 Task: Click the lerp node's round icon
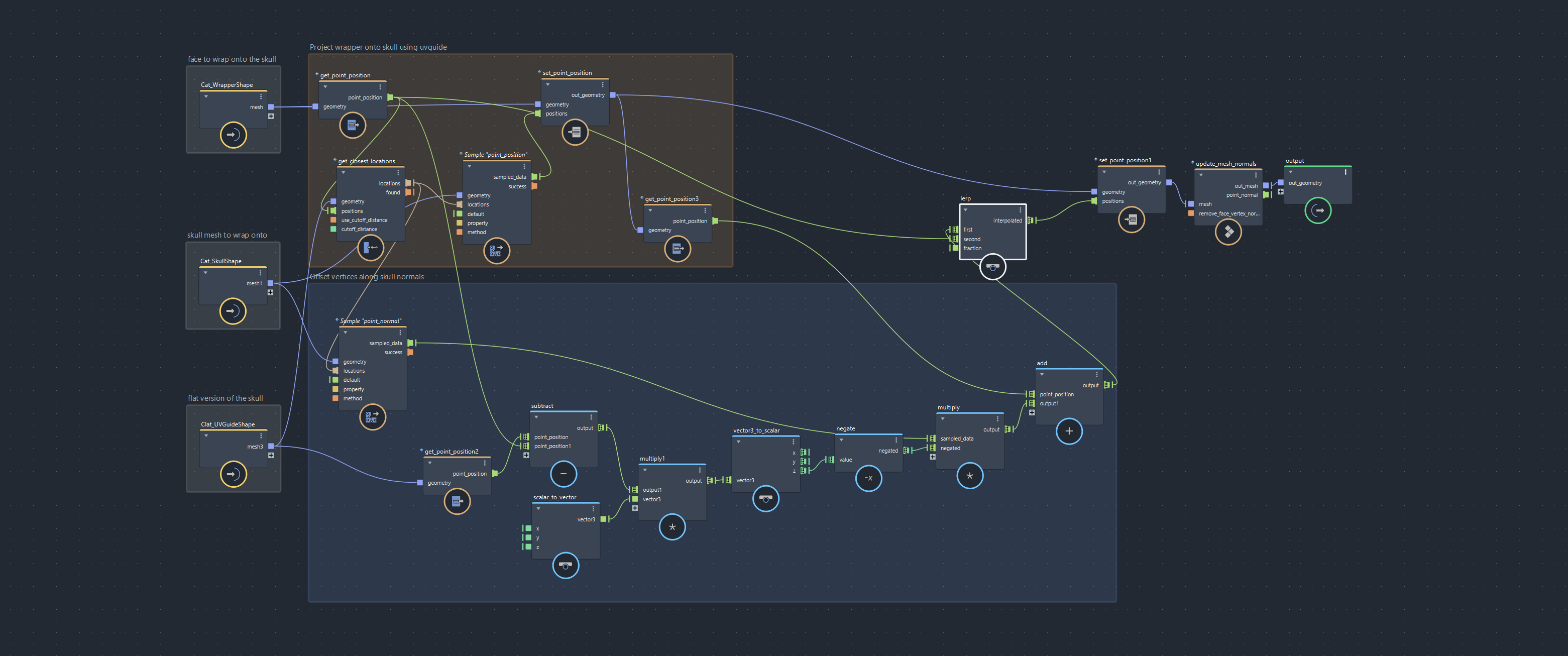pos(993,267)
